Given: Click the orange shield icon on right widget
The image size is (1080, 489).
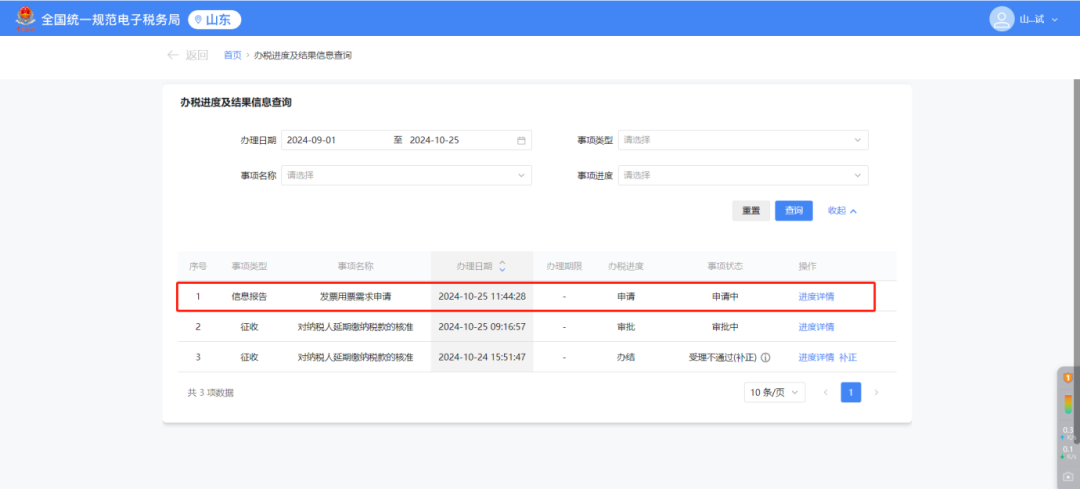Looking at the screenshot, I should point(1068,377).
